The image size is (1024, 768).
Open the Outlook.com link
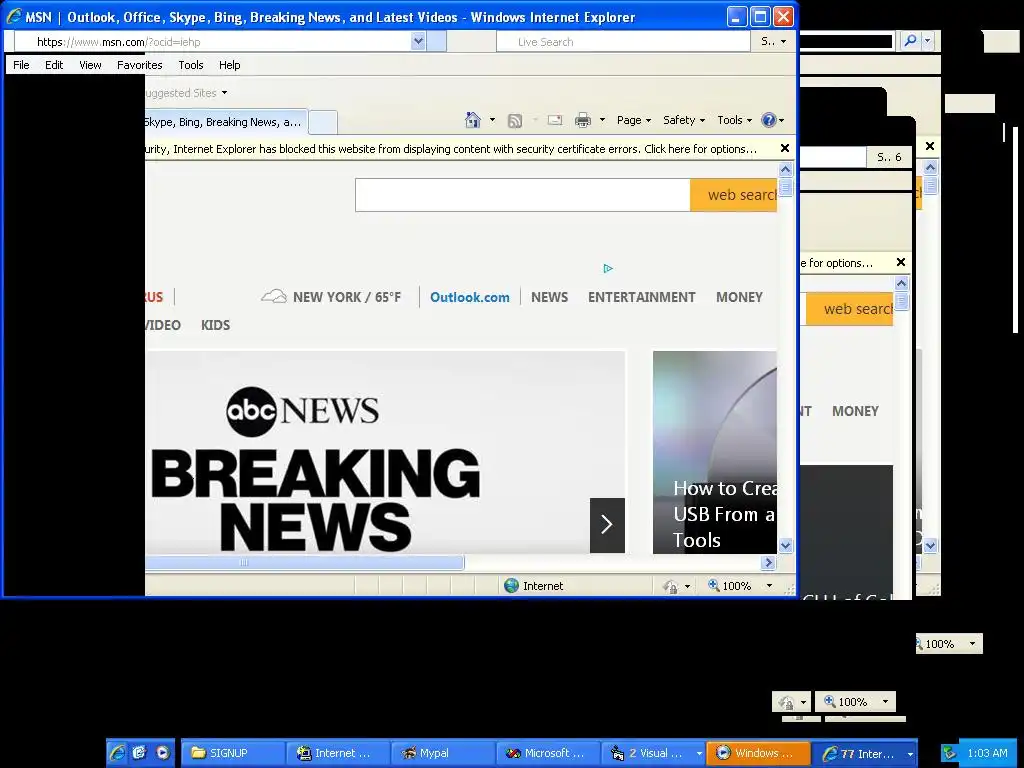pyautogui.click(x=470, y=297)
